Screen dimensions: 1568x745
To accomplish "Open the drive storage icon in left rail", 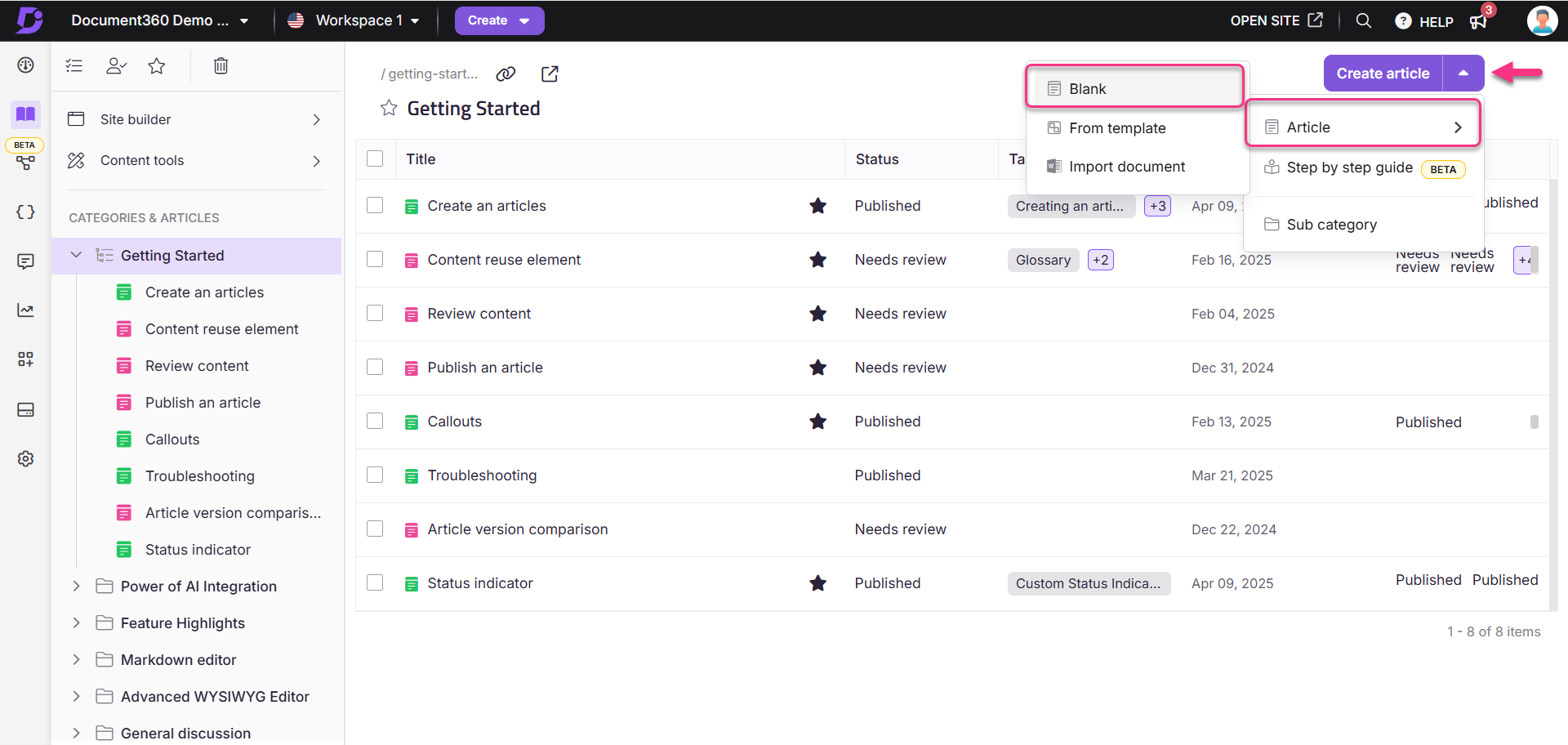I will (25, 409).
